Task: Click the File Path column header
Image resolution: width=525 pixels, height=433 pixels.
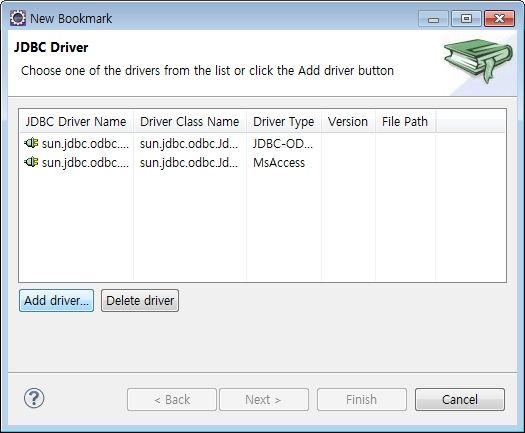Action: [x=405, y=122]
